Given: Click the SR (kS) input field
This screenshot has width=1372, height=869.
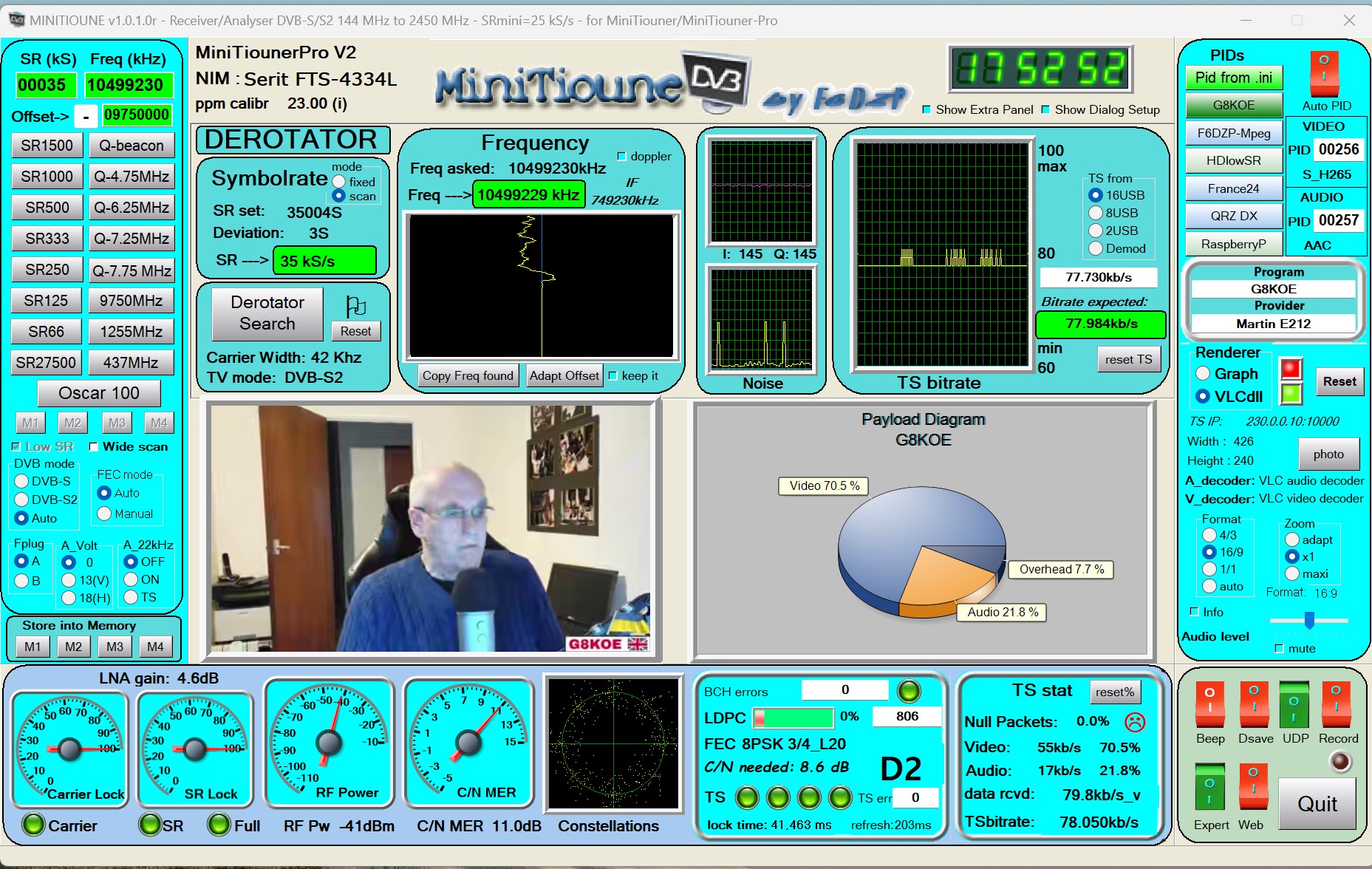Looking at the screenshot, I should click(x=46, y=85).
